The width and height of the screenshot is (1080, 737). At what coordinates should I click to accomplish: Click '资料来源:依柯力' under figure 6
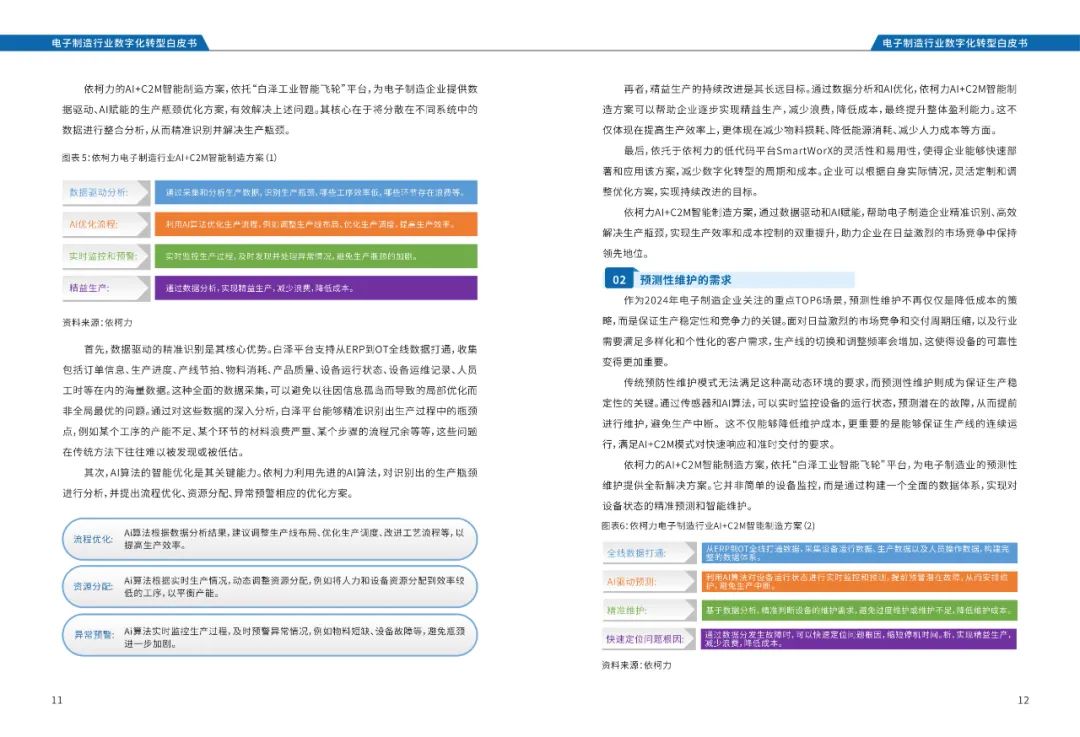pyautogui.click(x=636, y=665)
